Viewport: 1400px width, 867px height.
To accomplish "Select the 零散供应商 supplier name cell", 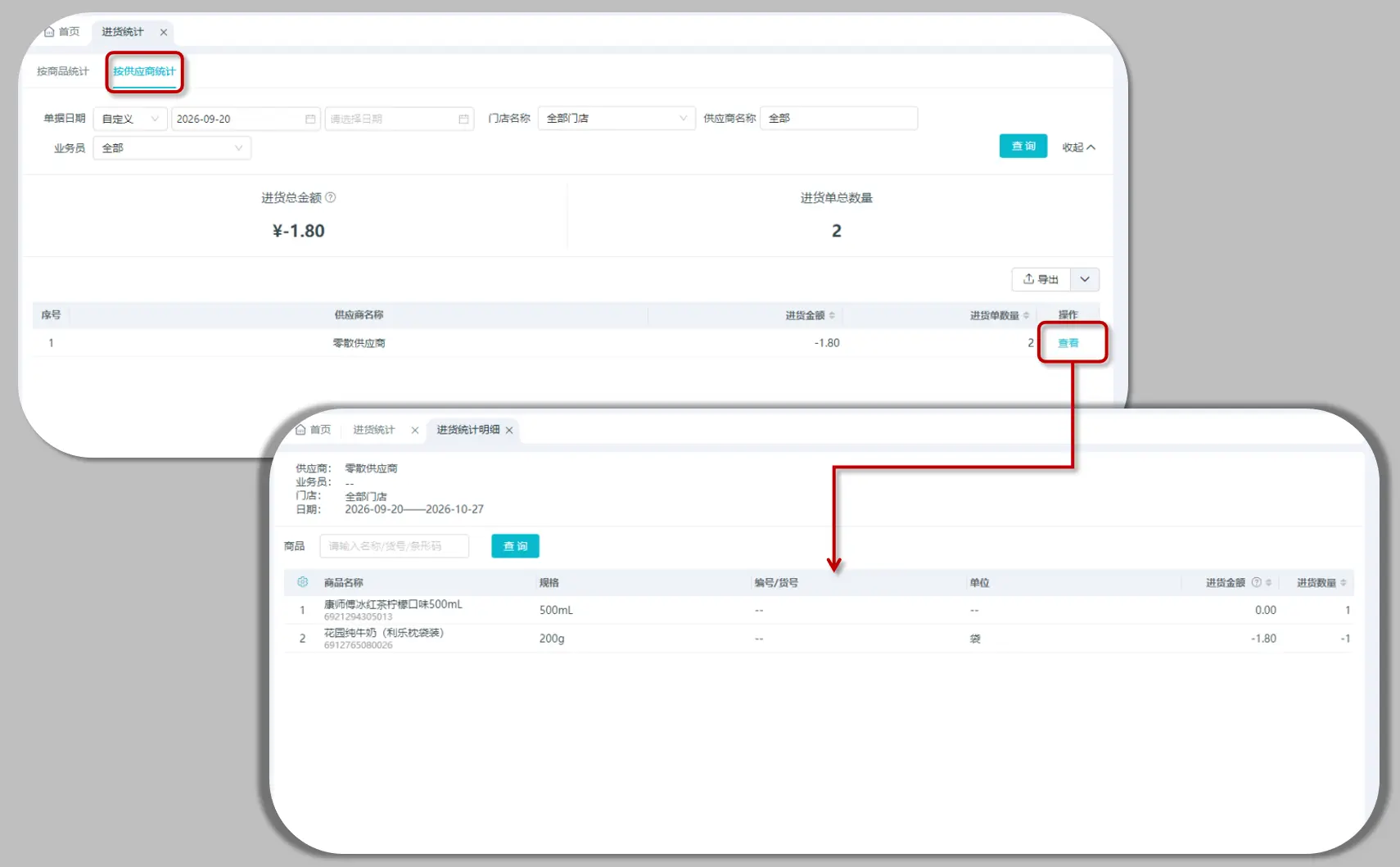I will [x=359, y=343].
